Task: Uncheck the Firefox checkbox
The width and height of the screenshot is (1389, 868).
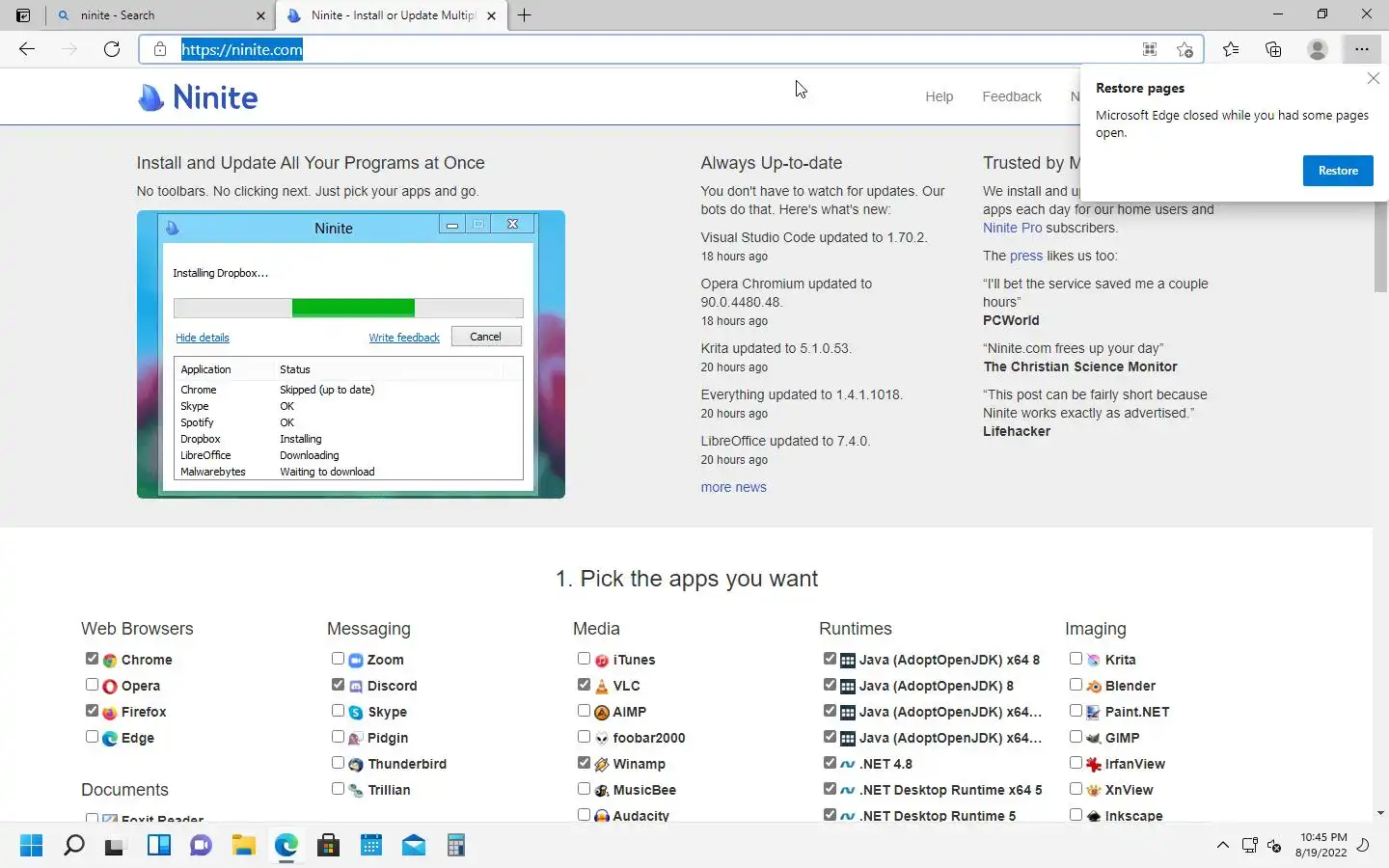Action: (92, 711)
